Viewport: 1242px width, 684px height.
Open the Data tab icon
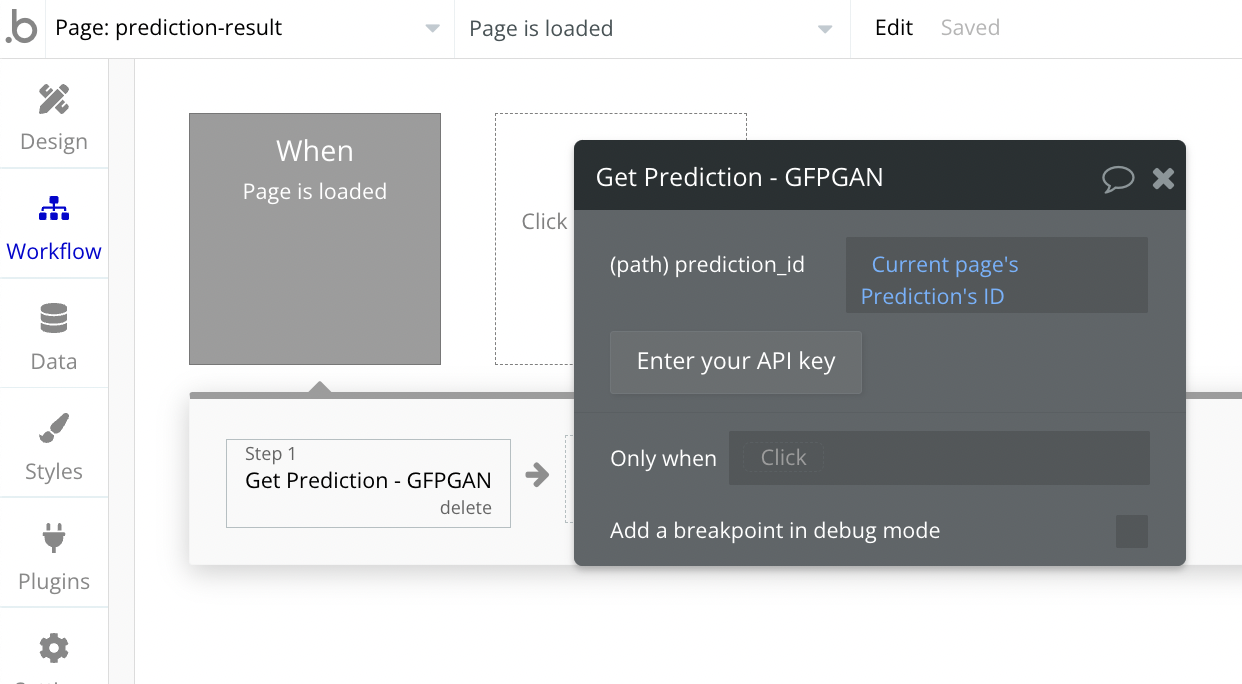54,319
